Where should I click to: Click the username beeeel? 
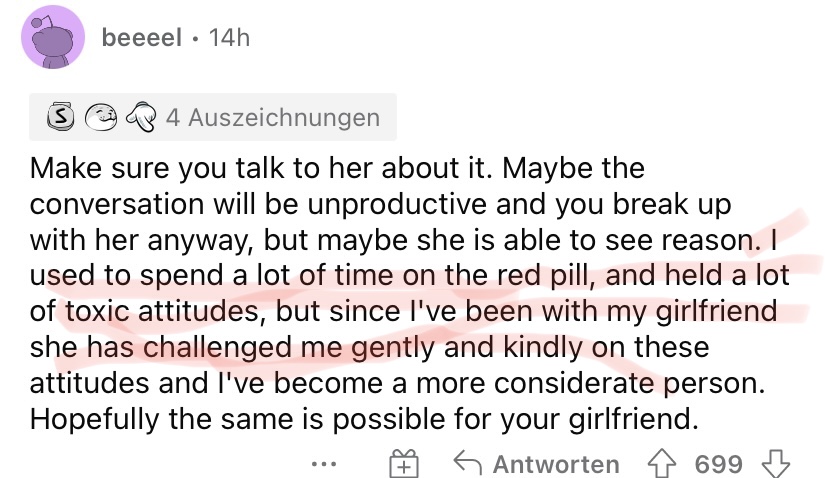(x=142, y=37)
